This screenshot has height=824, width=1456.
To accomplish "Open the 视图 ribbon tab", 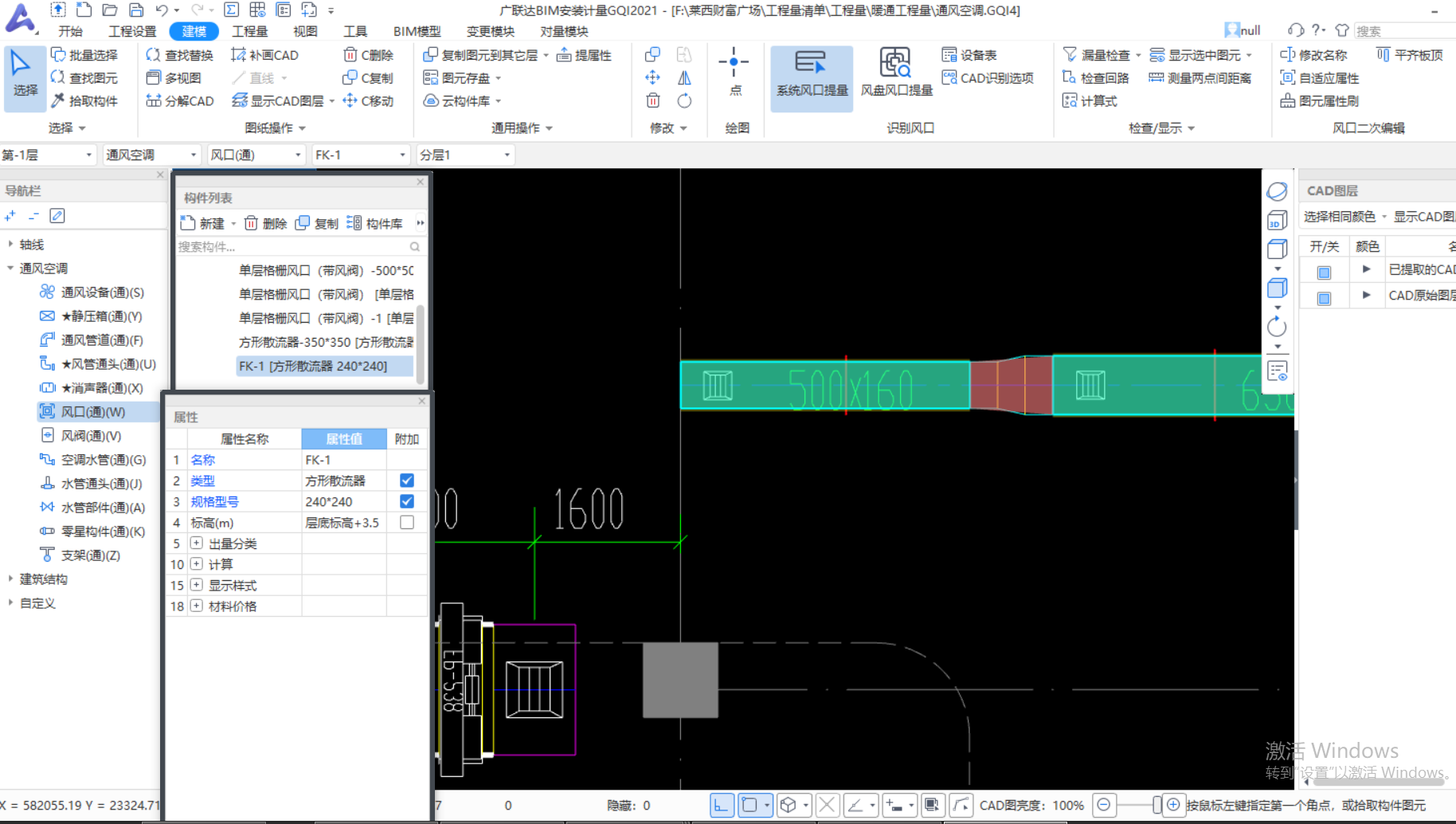I will [x=305, y=31].
